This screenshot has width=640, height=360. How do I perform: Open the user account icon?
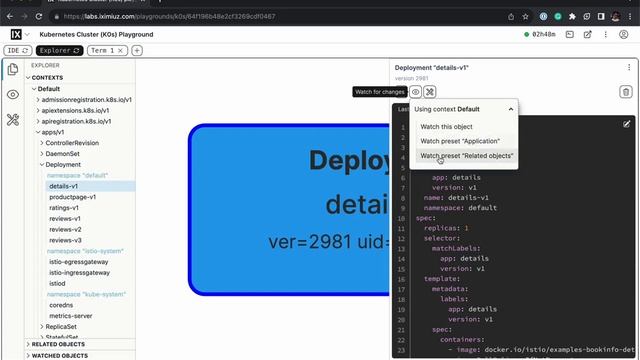(x=624, y=35)
